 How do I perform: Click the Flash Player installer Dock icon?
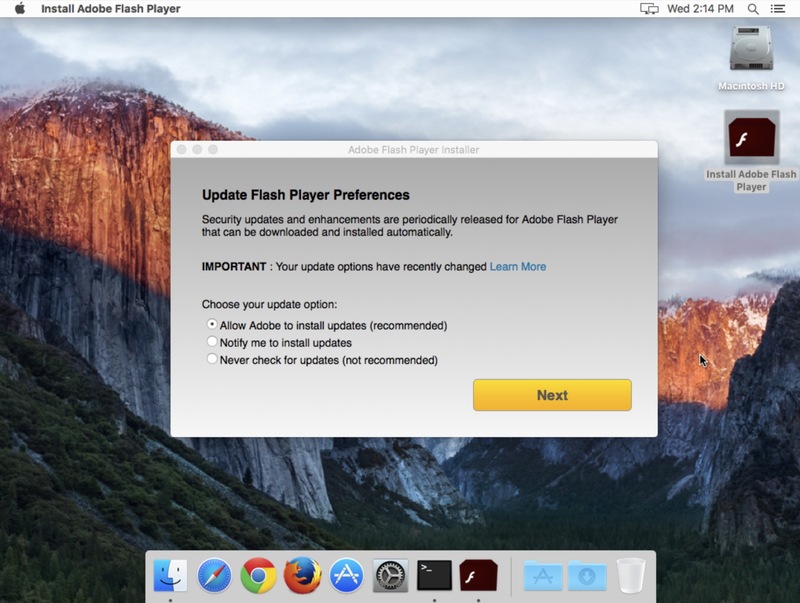(478, 575)
